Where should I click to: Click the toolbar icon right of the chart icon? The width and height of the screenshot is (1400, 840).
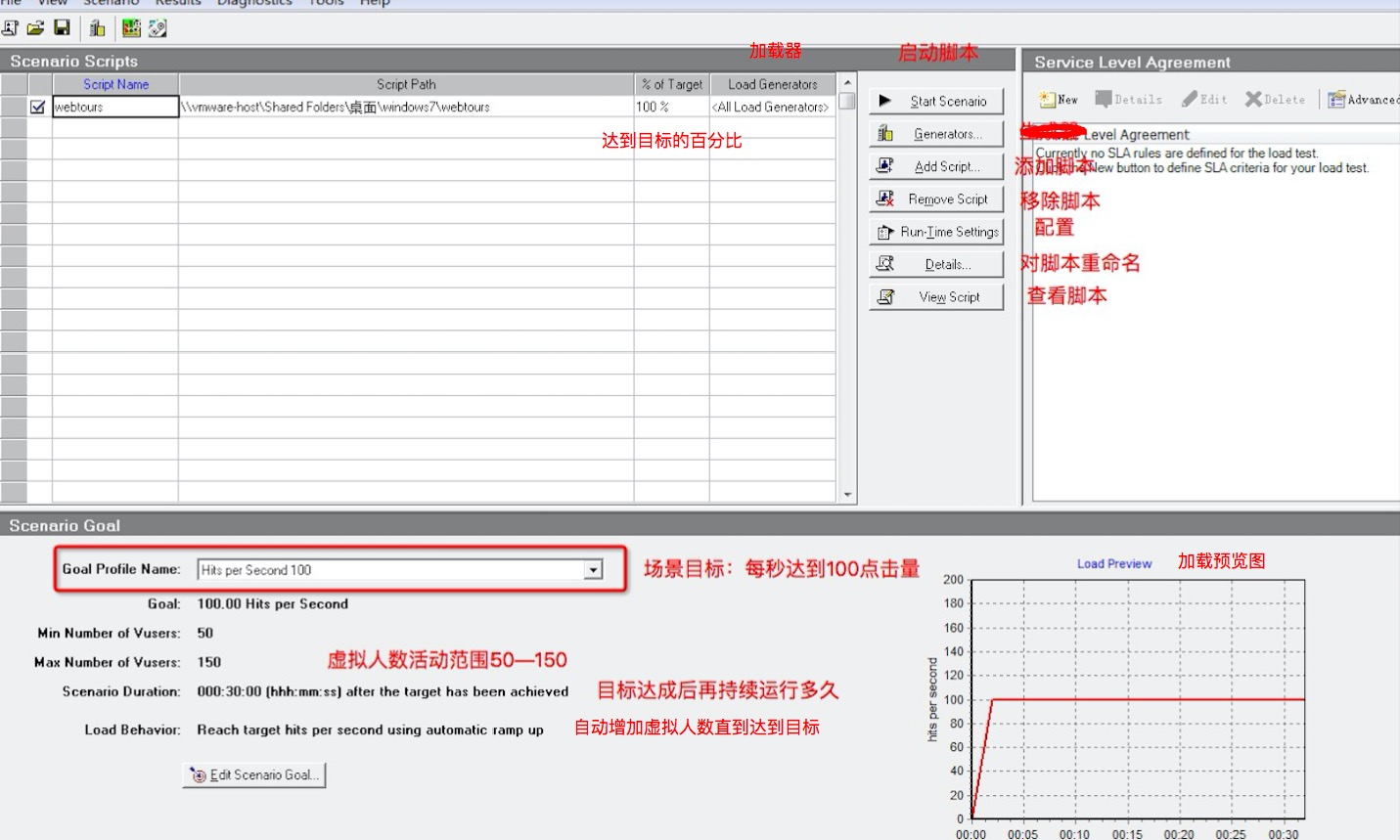pos(158,28)
